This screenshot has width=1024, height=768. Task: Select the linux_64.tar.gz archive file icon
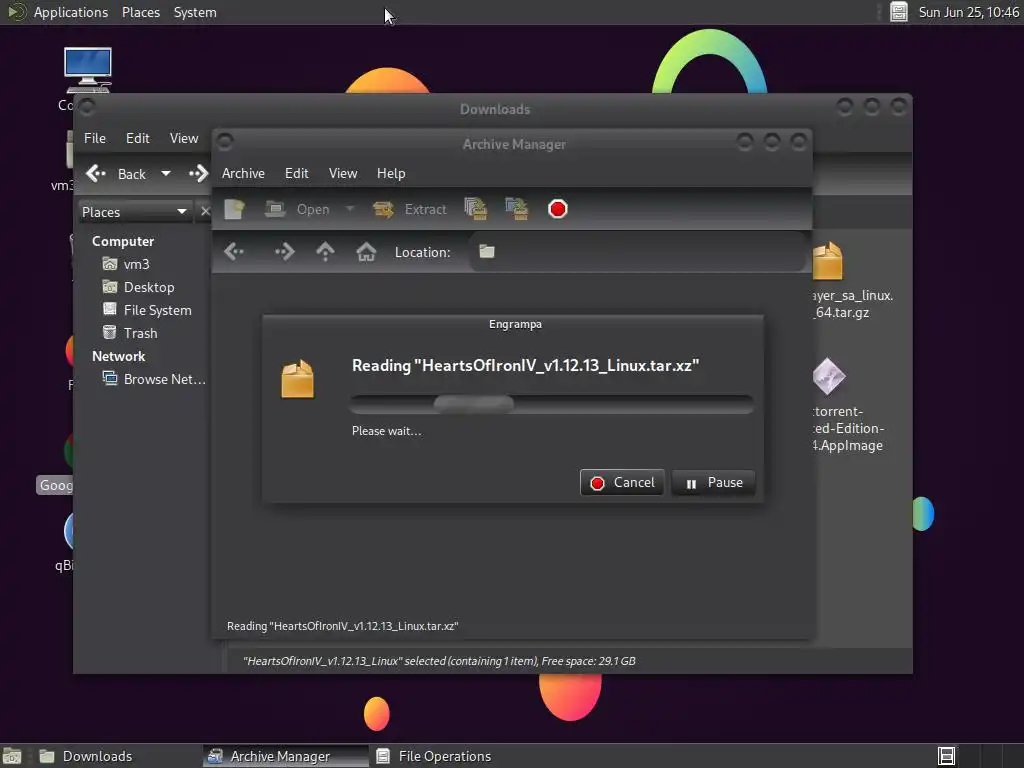pyautogui.click(x=828, y=261)
